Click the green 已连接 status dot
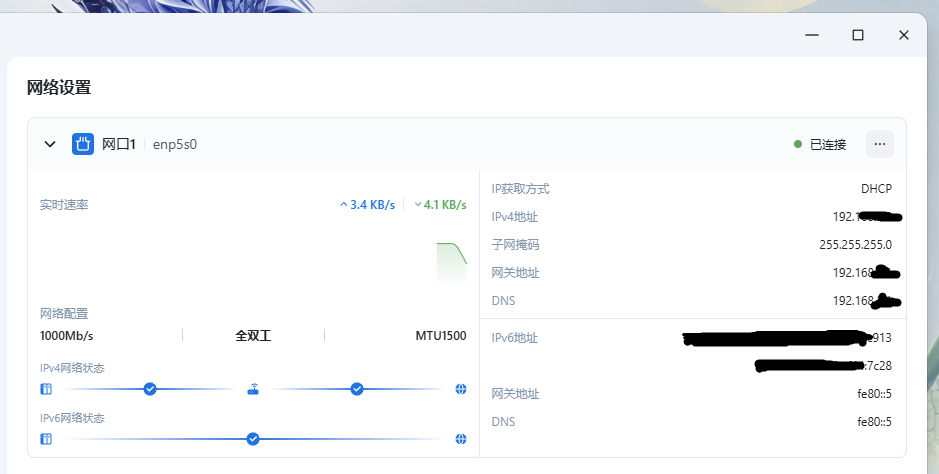Viewport: 939px width, 474px height. [x=798, y=144]
